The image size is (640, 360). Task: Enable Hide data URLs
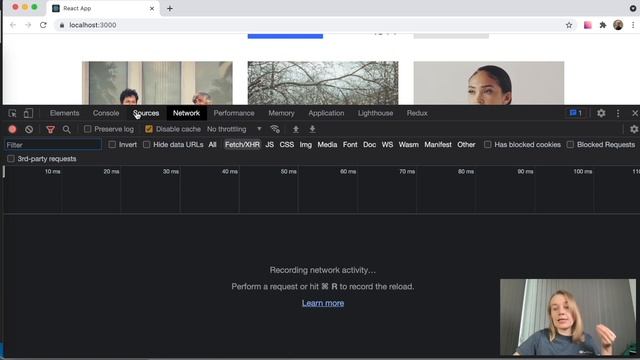pos(147,144)
